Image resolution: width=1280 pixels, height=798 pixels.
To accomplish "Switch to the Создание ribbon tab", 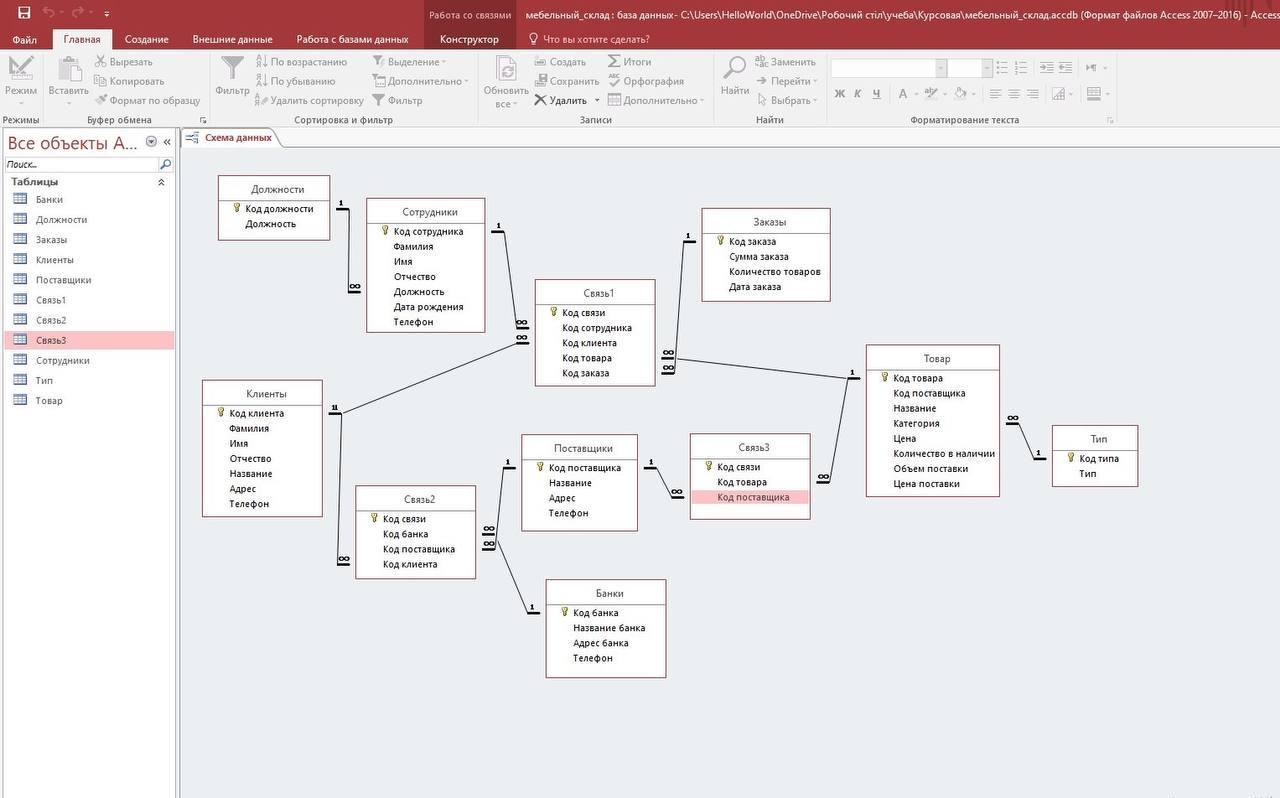I will tap(147, 39).
